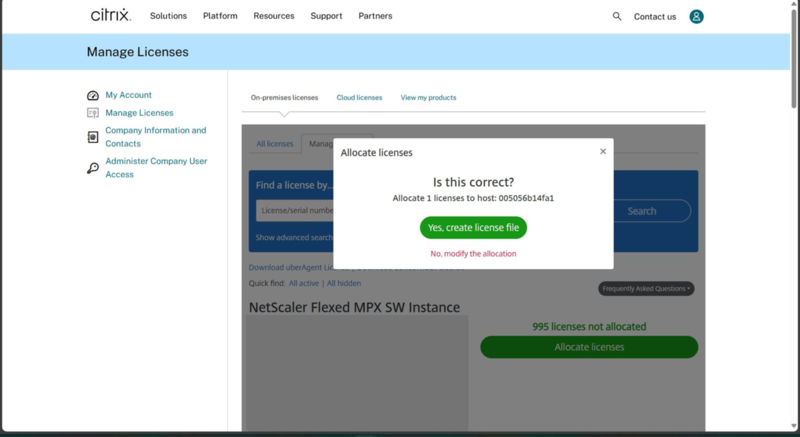Open View my products tab
800x437 pixels.
click(428, 97)
